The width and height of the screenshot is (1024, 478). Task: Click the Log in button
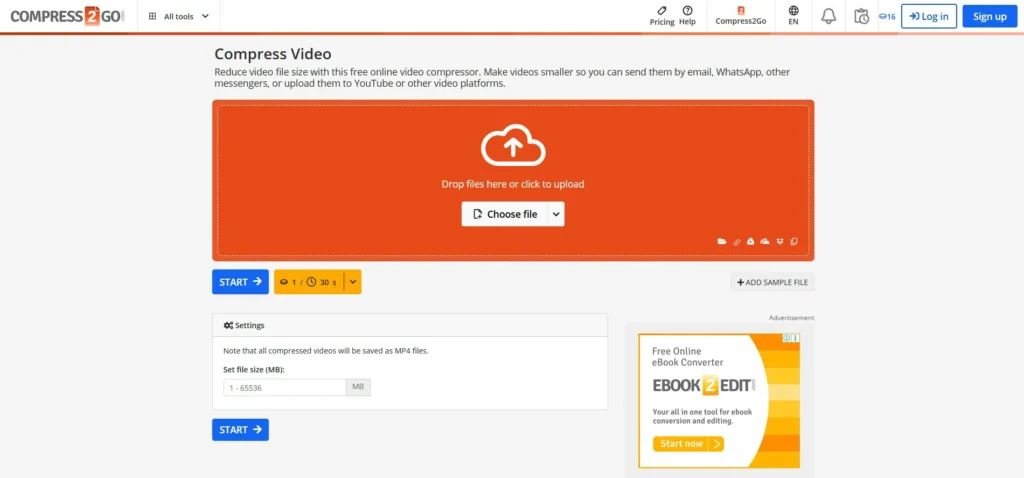[x=928, y=16]
